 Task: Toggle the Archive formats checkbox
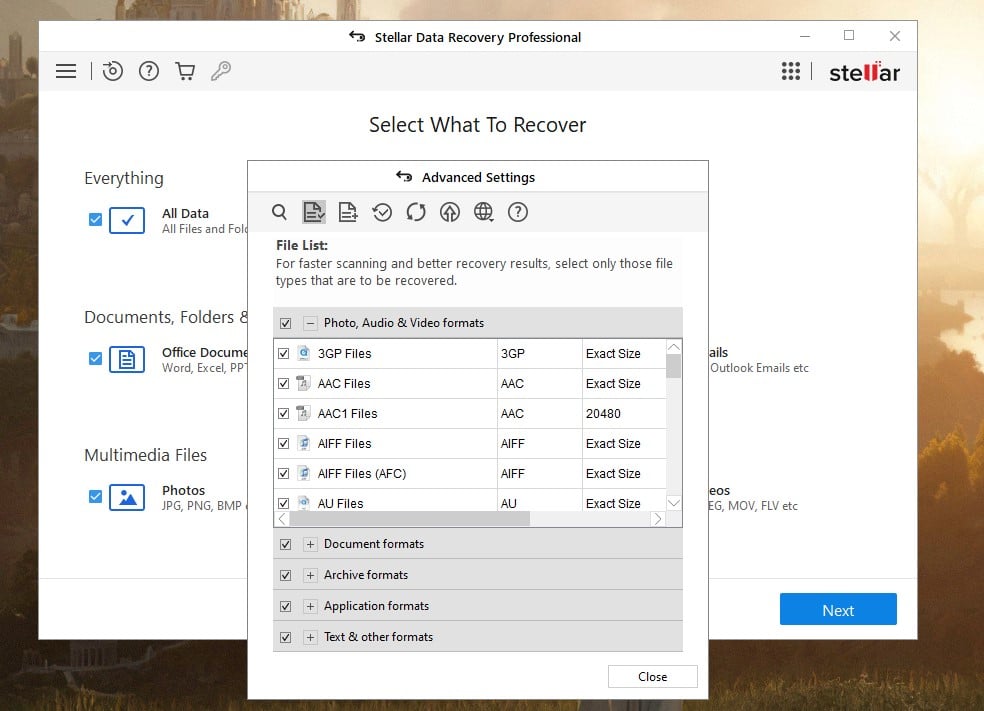tap(286, 575)
